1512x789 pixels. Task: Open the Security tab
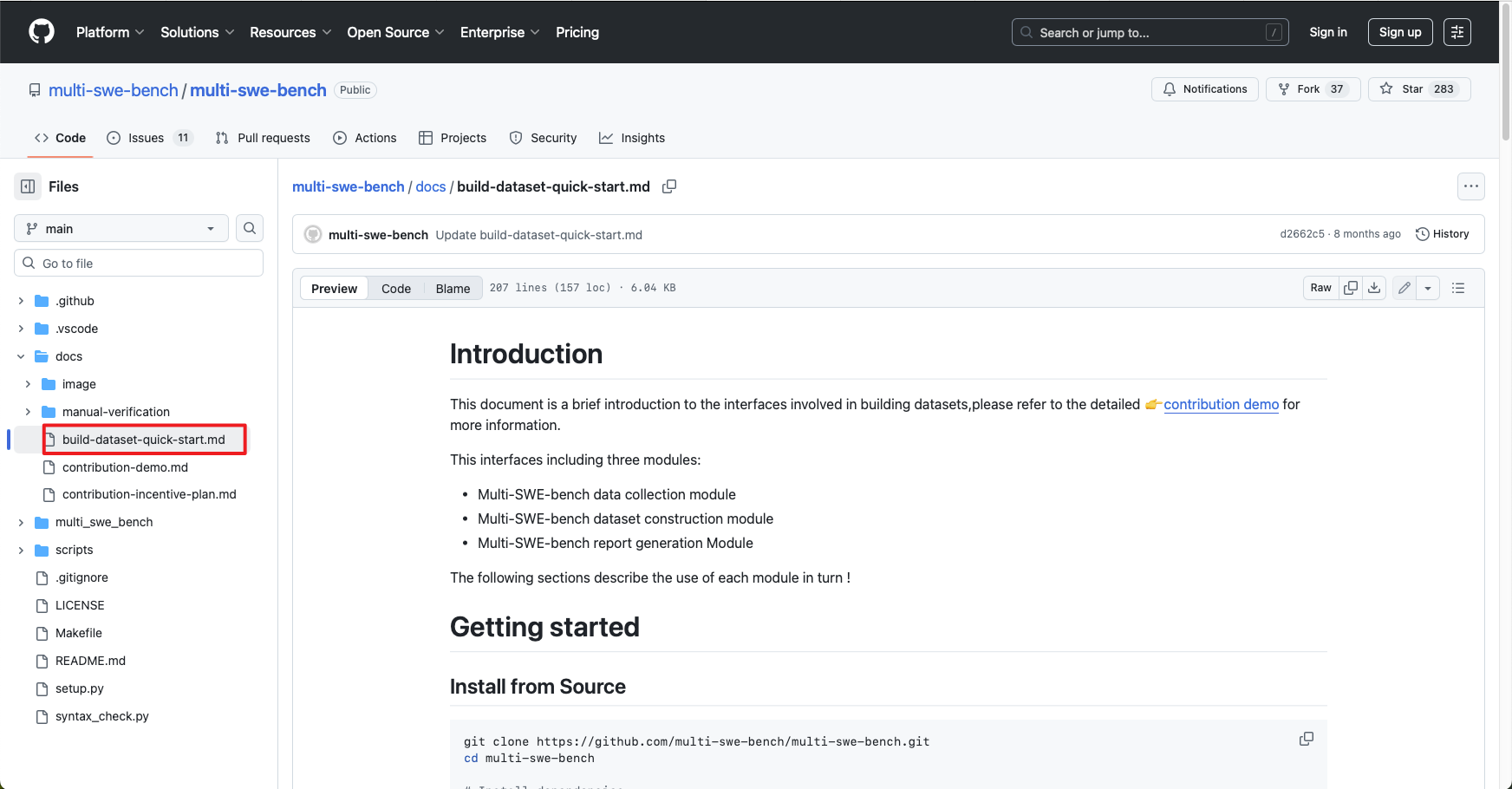544,138
